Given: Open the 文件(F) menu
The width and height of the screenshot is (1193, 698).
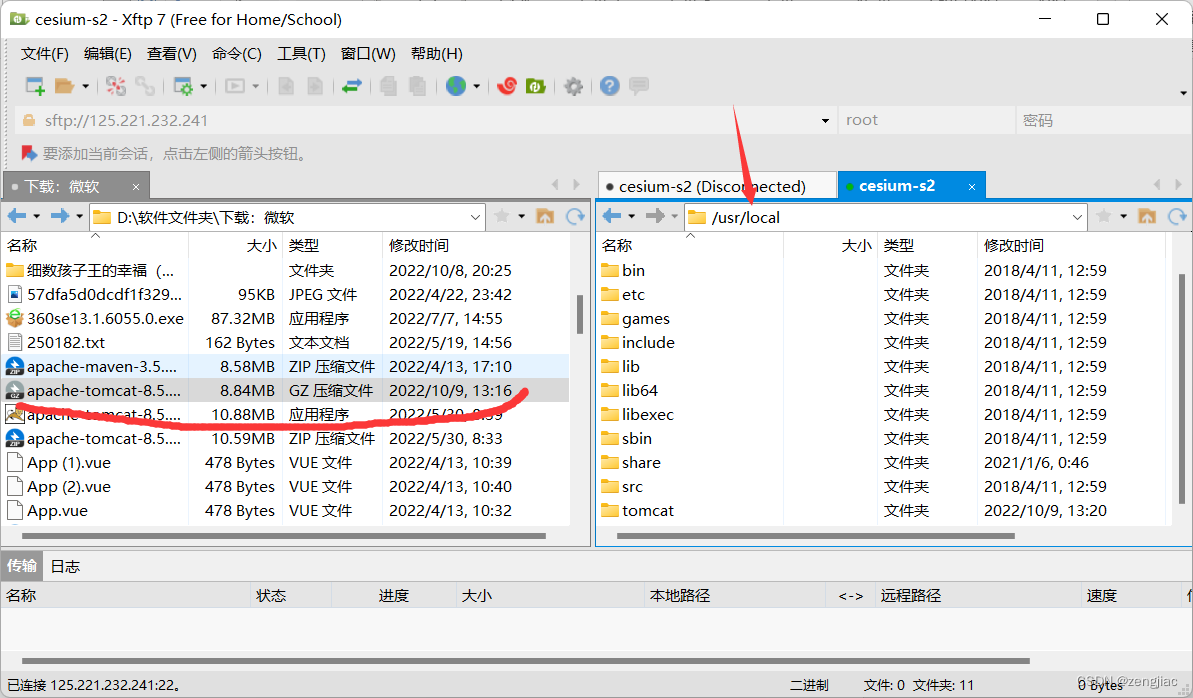Looking at the screenshot, I should [44, 54].
